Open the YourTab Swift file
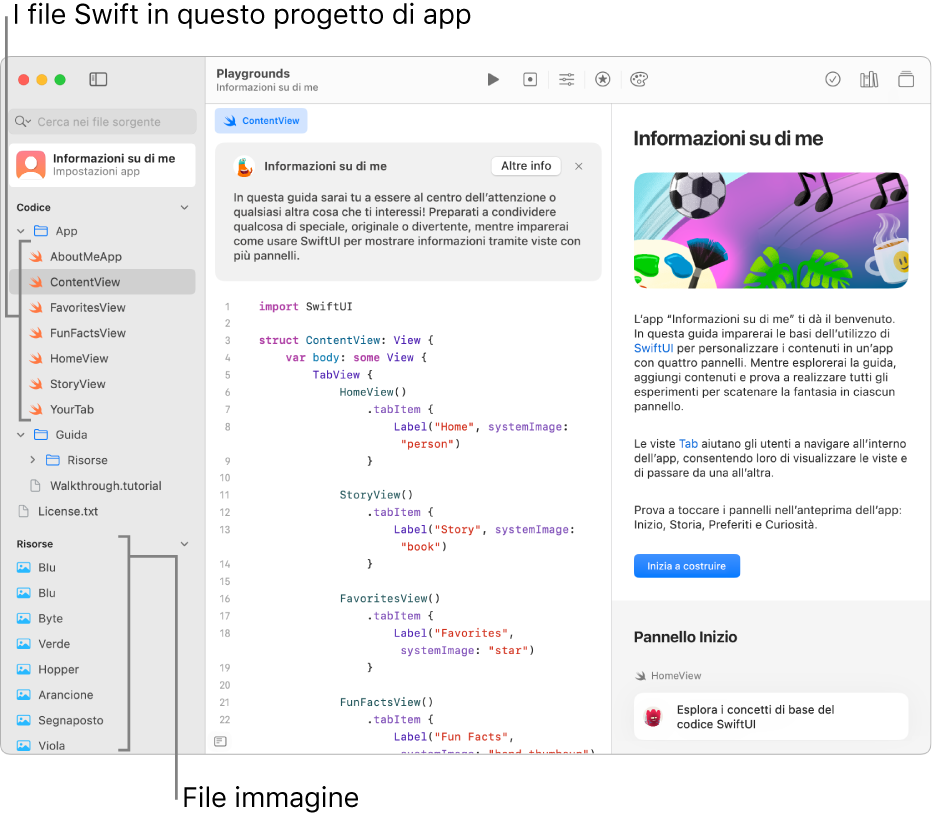Image resolution: width=934 pixels, height=819 pixels. [102, 409]
